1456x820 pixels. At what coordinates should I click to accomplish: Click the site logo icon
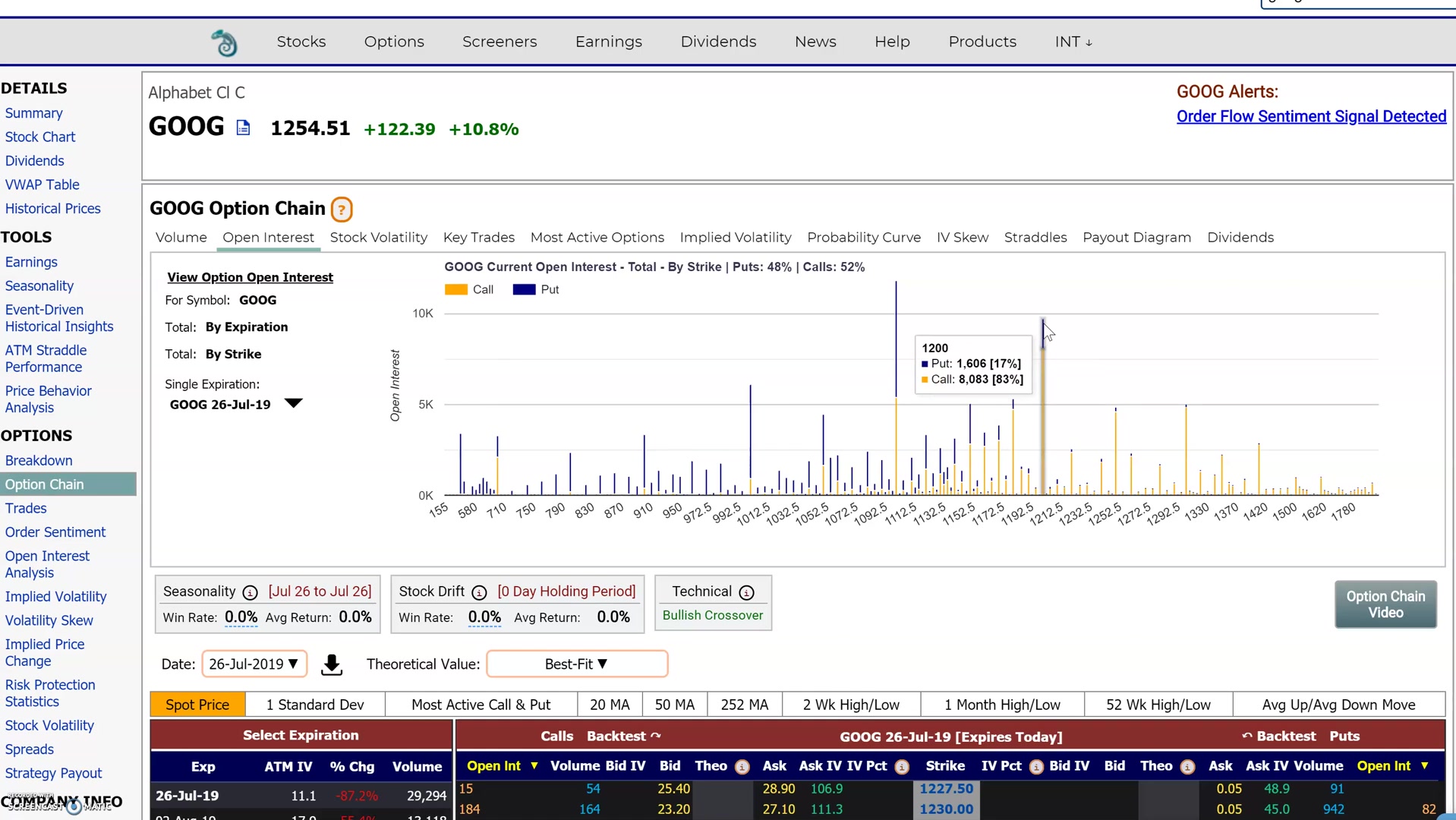(224, 43)
